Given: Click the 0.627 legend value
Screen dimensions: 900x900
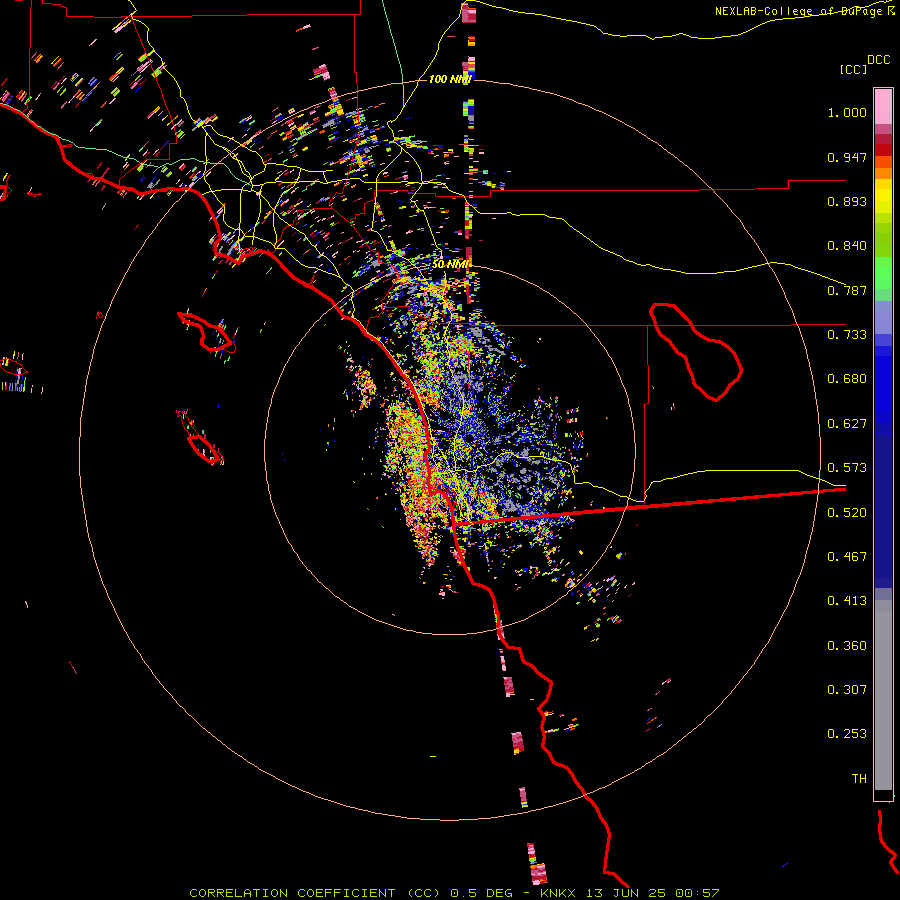Looking at the screenshot, I should (847, 424).
